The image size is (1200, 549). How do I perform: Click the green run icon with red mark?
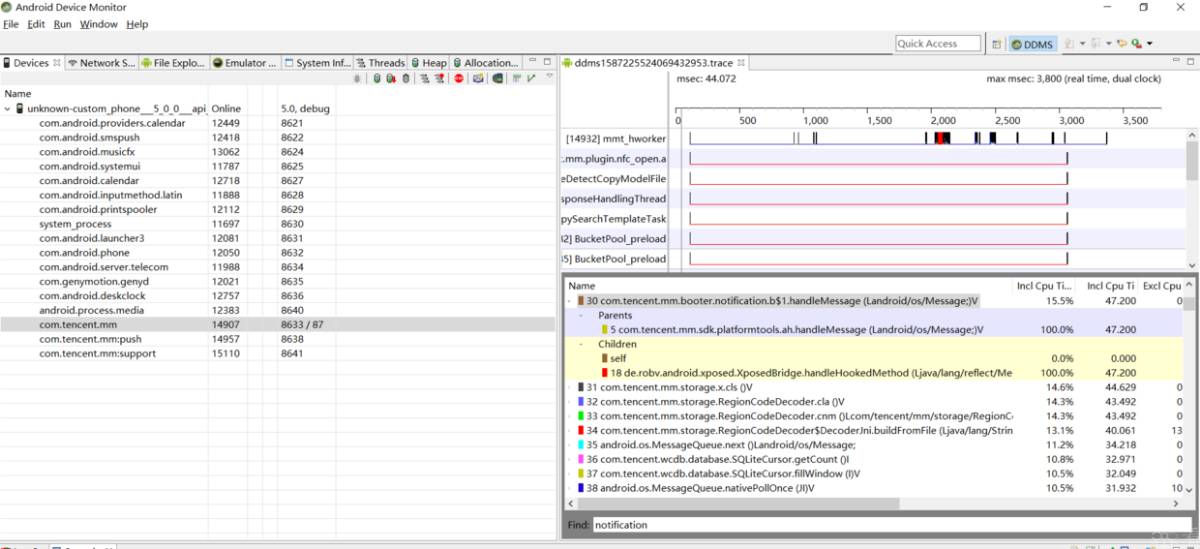click(1137, 44)
